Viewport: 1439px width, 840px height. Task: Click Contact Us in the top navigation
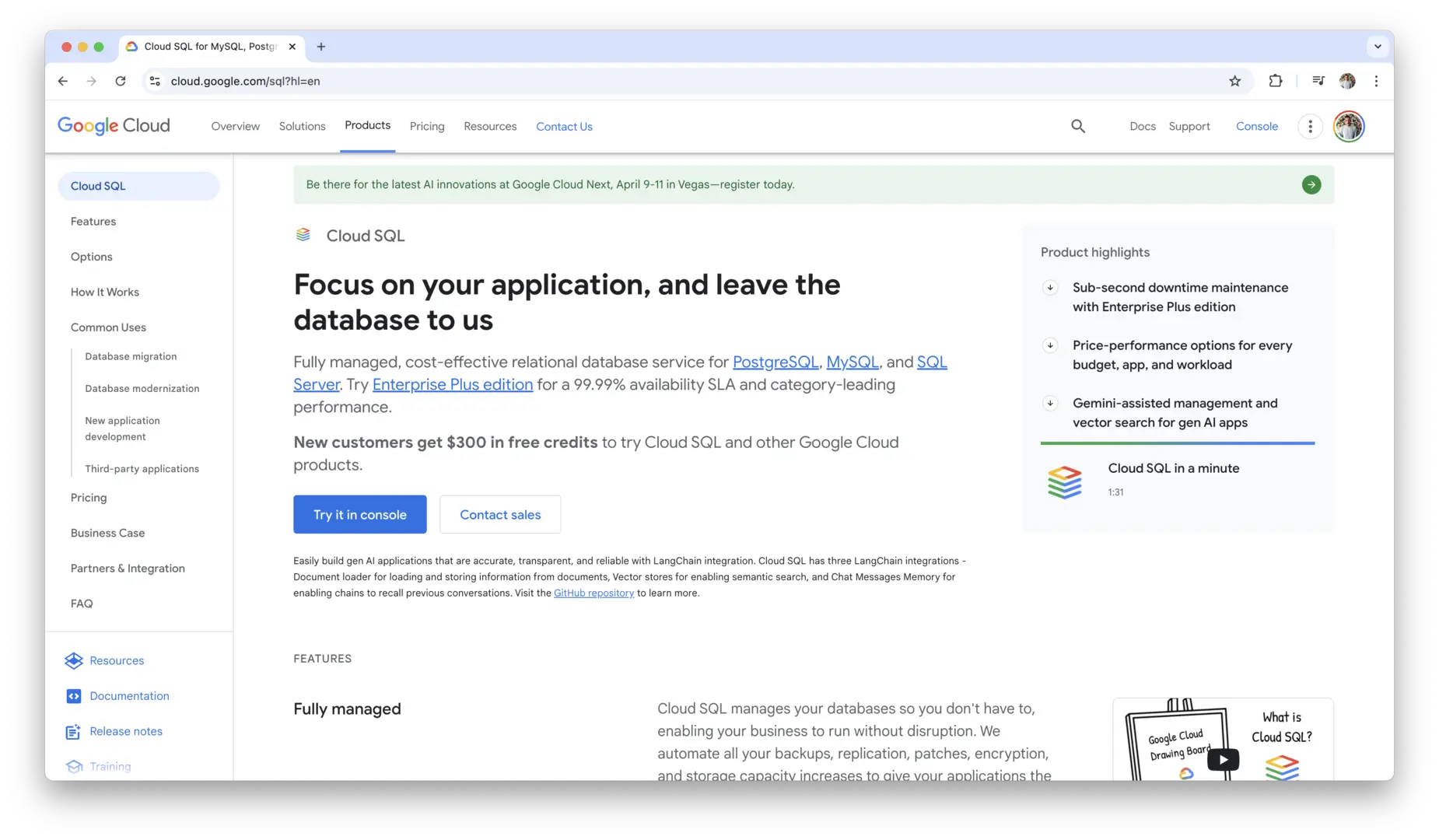564,127
